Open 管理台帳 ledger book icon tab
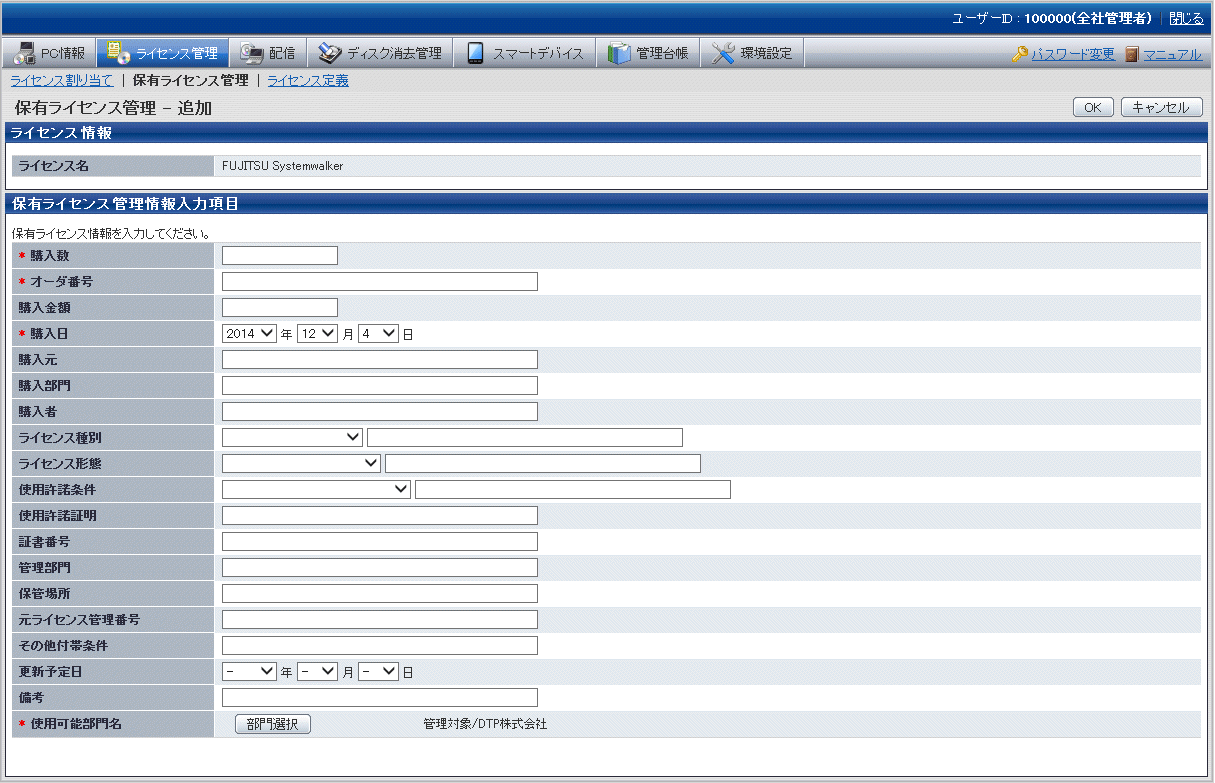 coord(648,53)
